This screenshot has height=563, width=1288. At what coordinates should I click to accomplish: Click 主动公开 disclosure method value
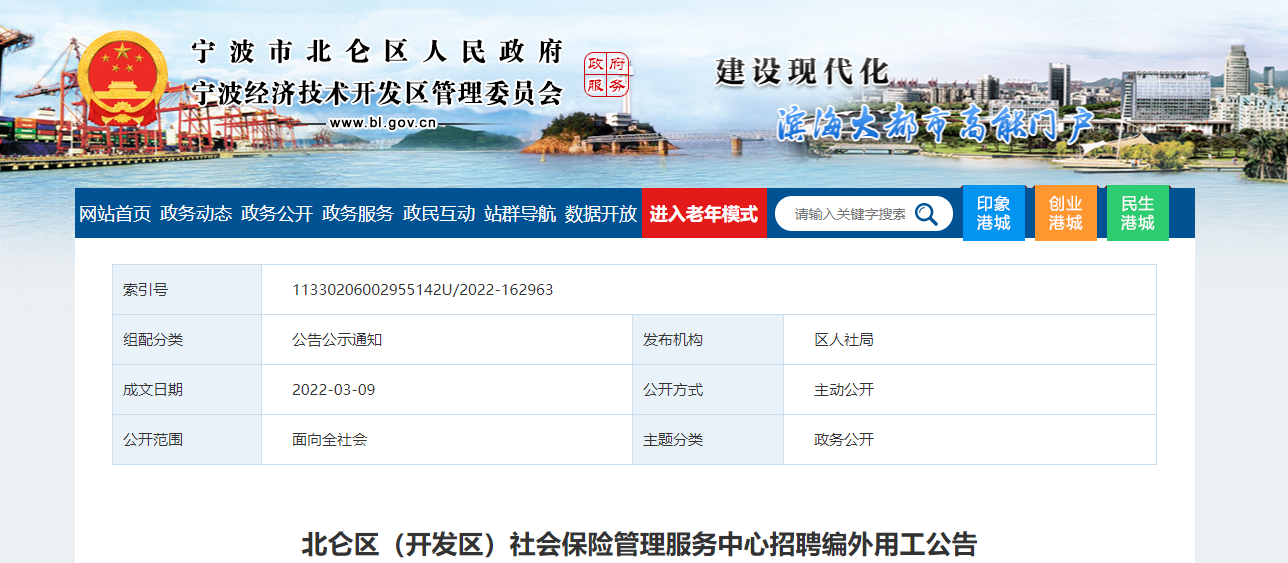click(844, 390)
